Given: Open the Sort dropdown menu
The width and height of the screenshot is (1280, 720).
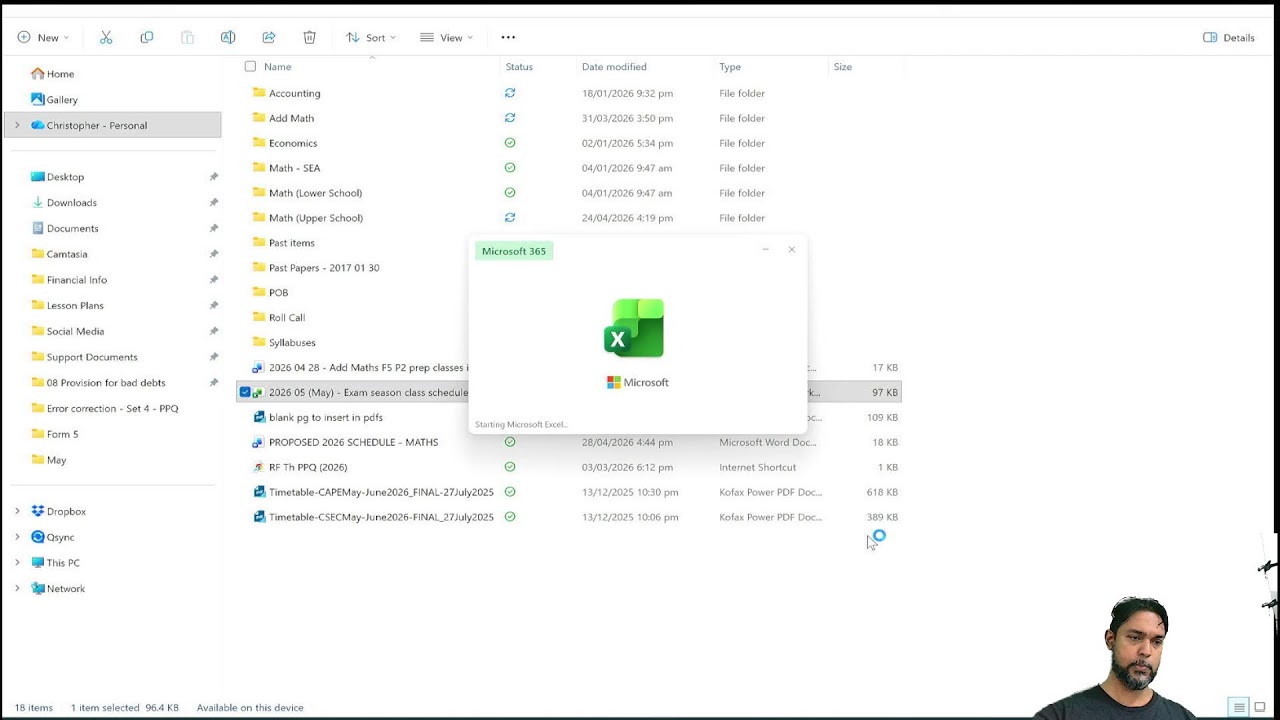Looking at the screenshot, I should pyautogui.click(x=371, y=37).
